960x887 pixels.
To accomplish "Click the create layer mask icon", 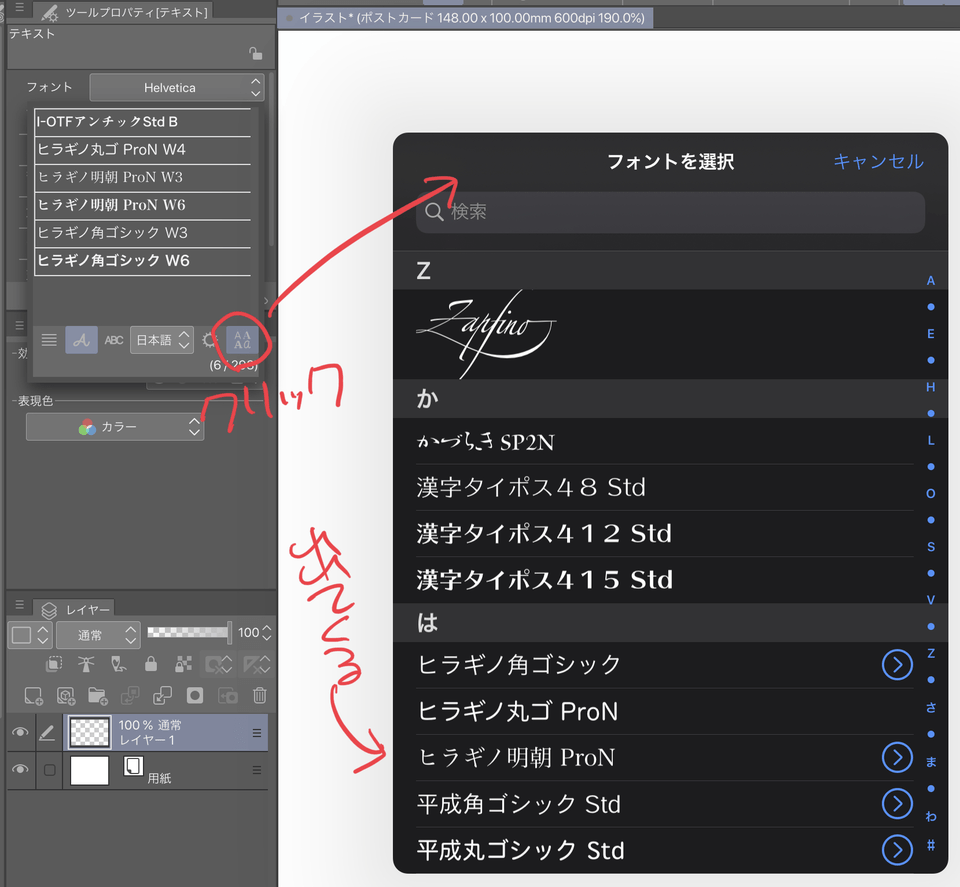I will (195, 695).
